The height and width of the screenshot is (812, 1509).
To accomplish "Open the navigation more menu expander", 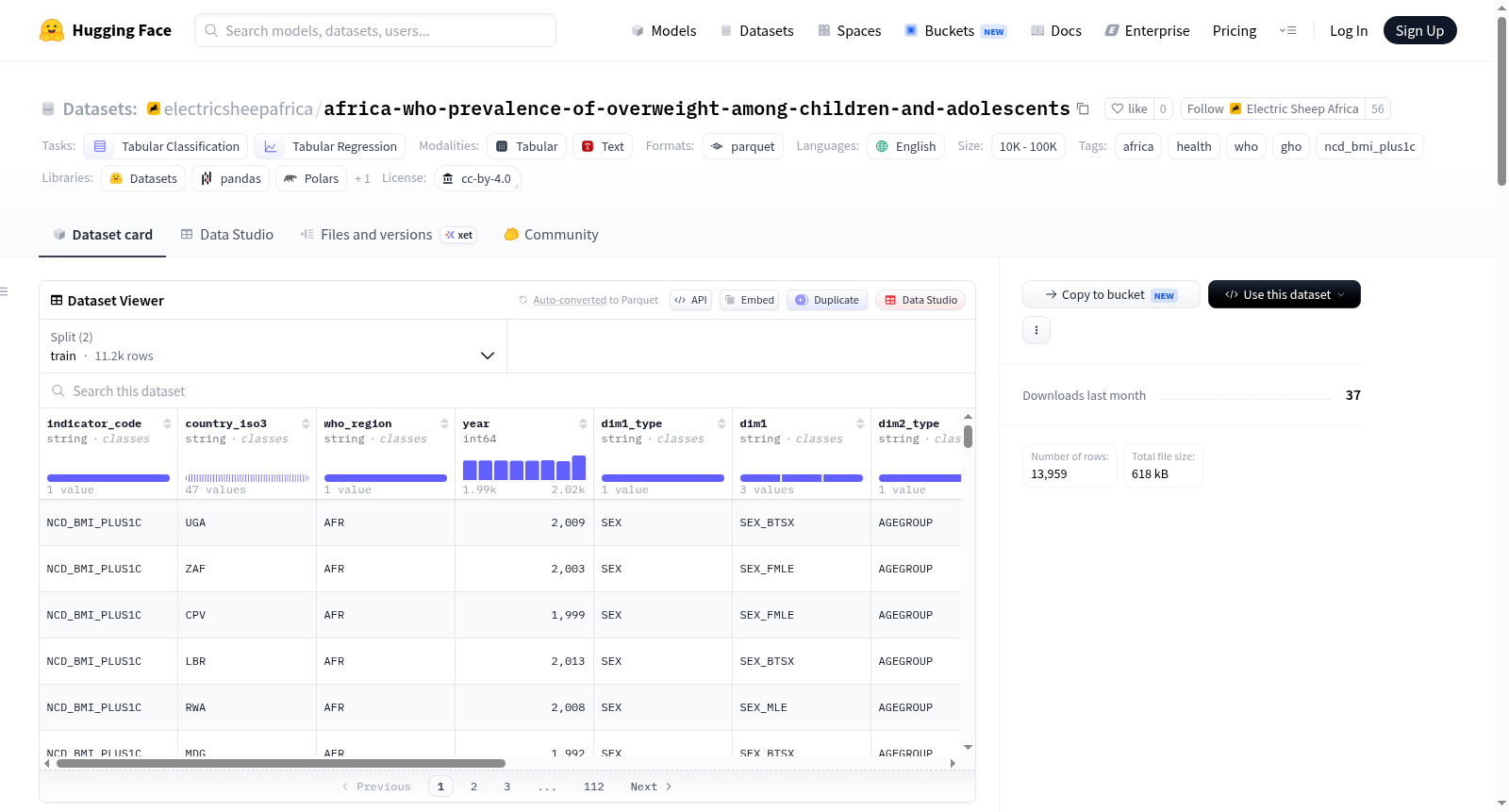I will coord(1287,30).
